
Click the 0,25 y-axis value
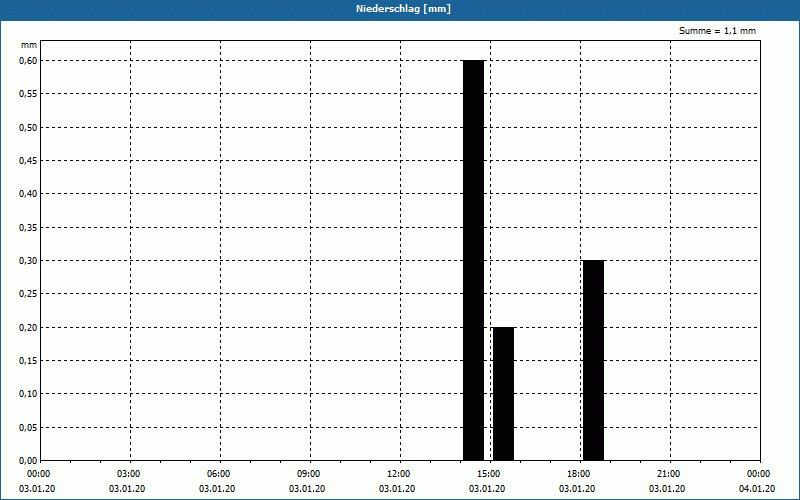[x=28, y=294]
